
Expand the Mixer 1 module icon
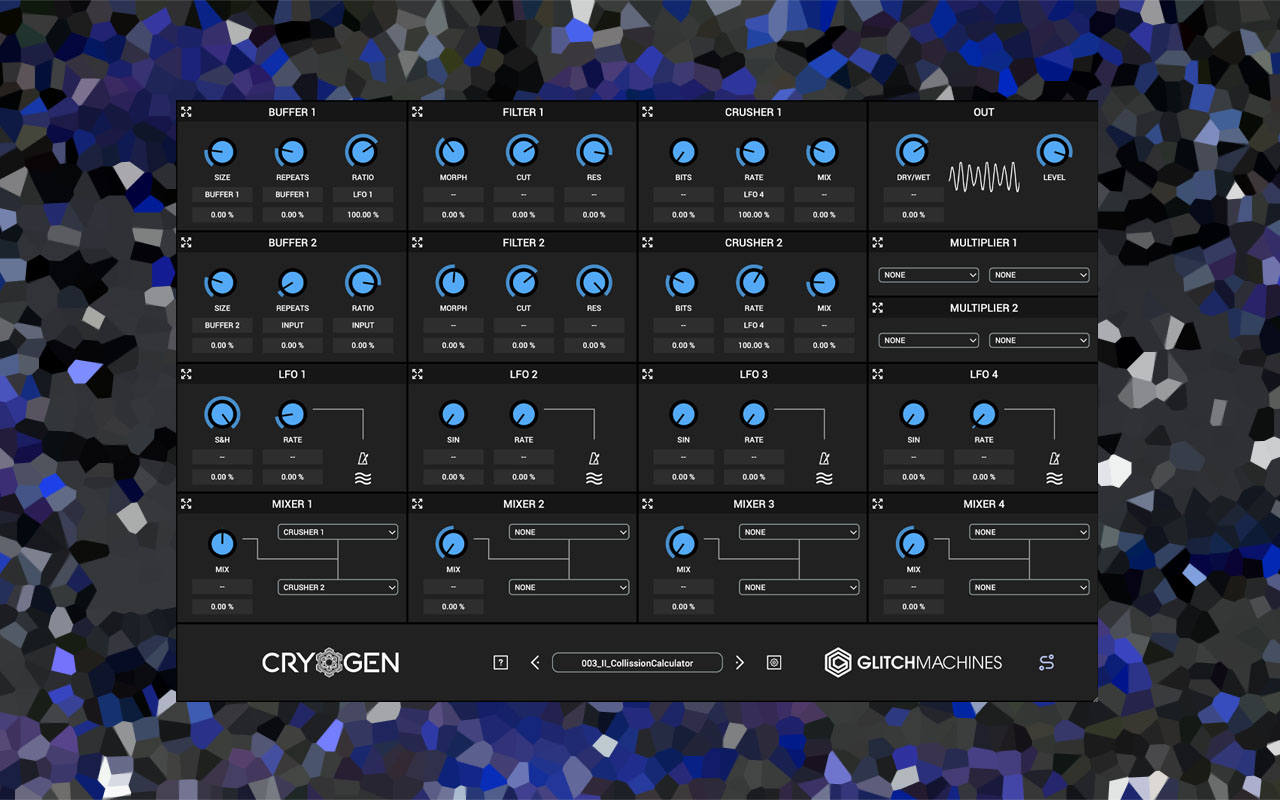click(187, 504)
